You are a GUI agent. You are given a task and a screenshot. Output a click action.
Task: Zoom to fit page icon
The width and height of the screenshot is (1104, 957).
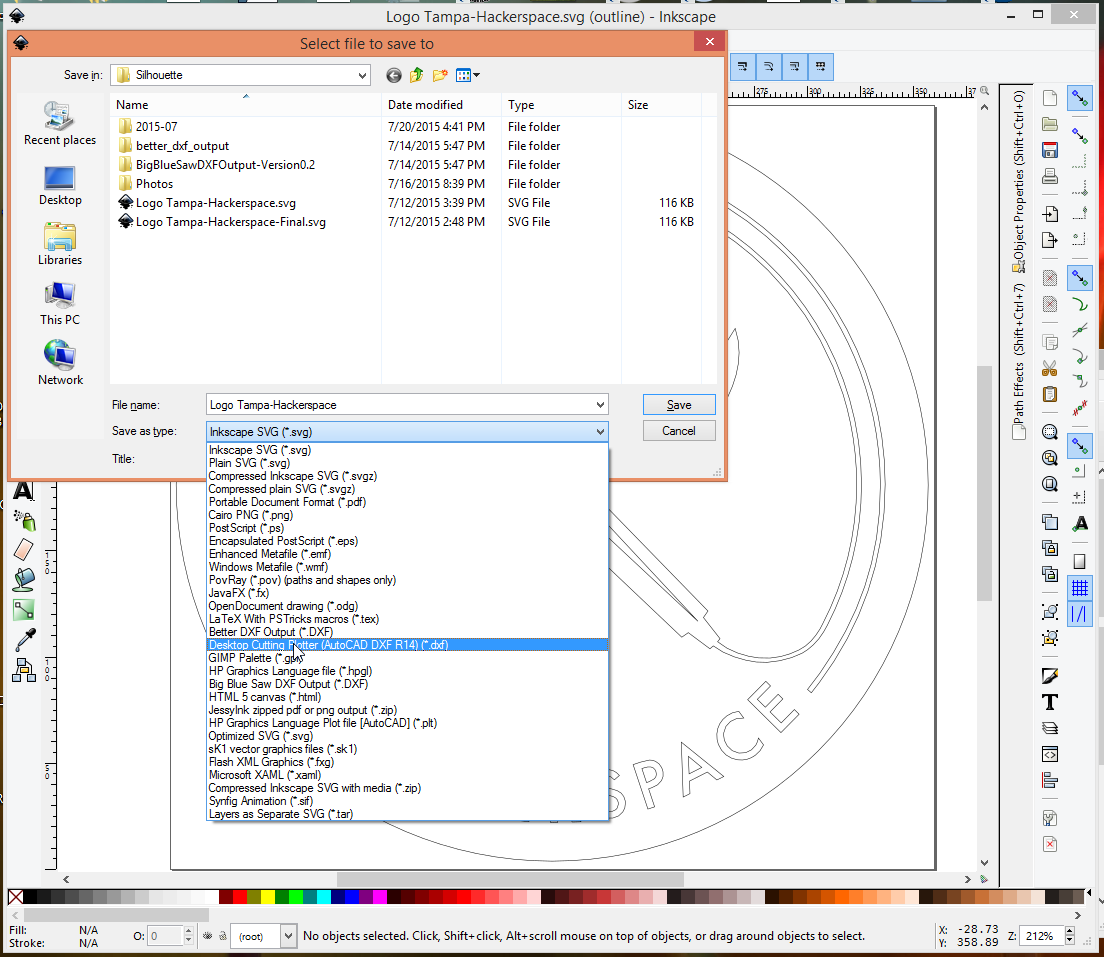(x=1050, y=484)
